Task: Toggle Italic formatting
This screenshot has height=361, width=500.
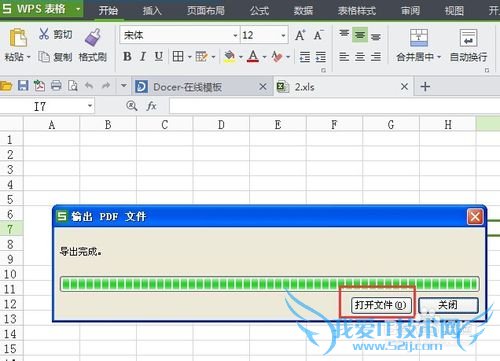Action: [143, 56]
